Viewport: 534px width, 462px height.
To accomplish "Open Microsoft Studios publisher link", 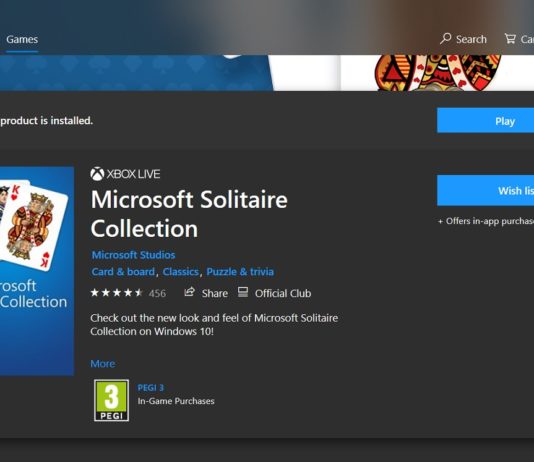I will [x=134, y=255].
